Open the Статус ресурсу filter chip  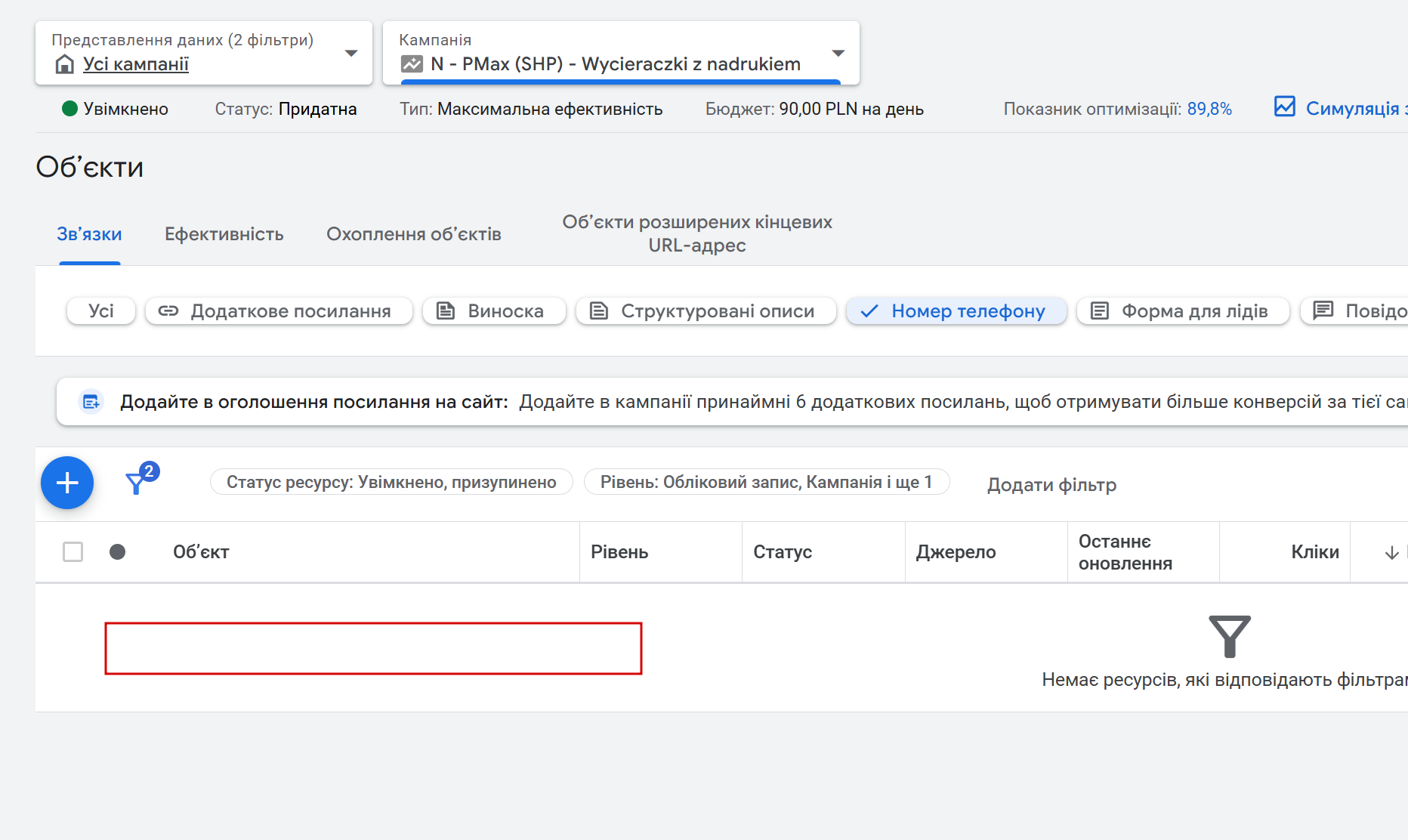(x=391, y=482)
